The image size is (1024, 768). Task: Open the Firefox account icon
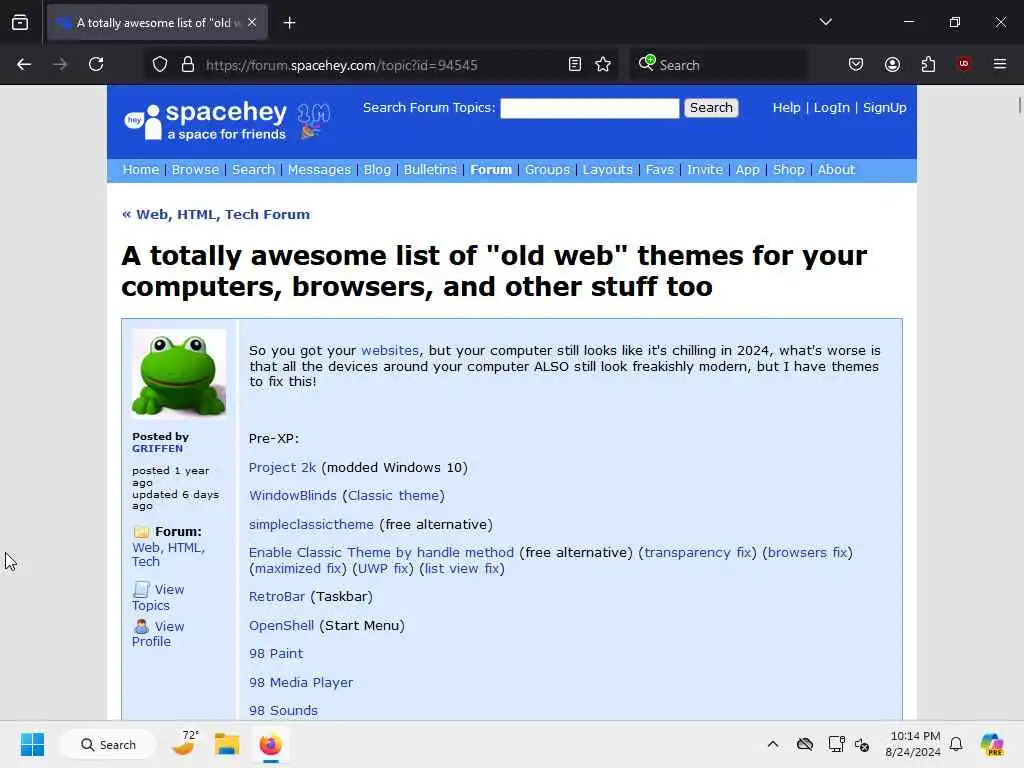pos(892,64)
